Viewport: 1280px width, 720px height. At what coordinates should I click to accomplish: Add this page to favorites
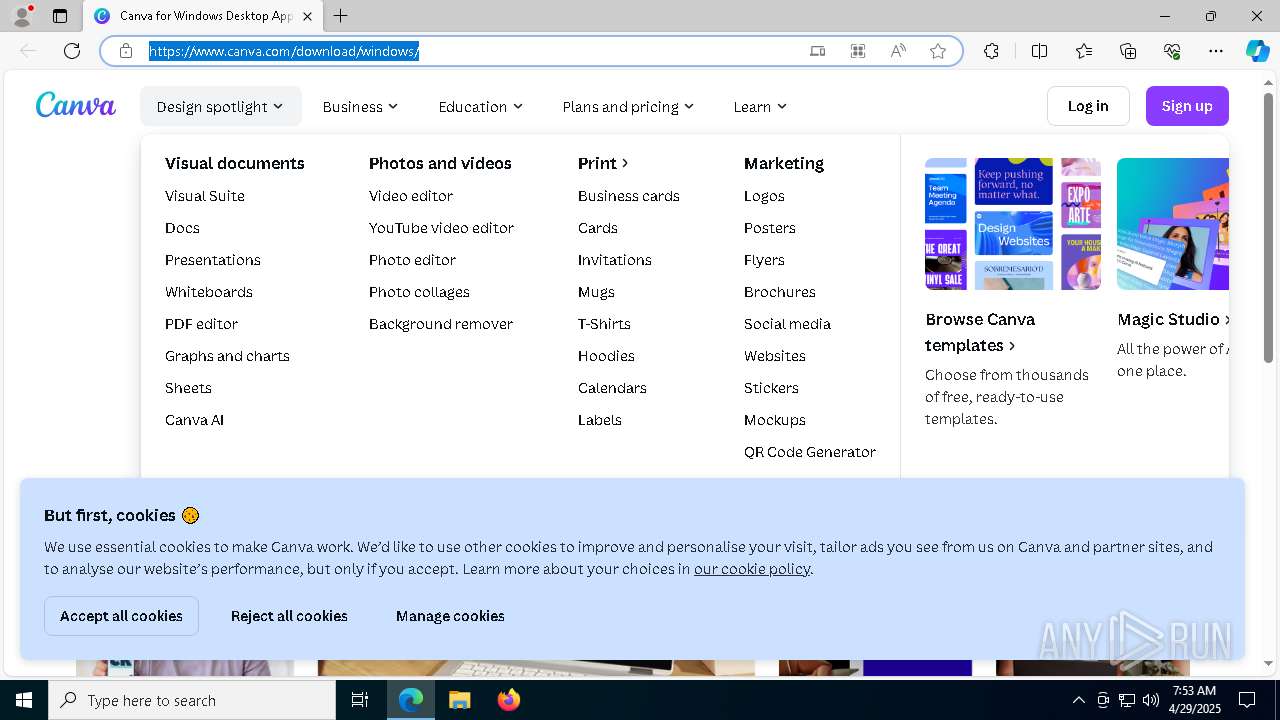pos(938,51)
